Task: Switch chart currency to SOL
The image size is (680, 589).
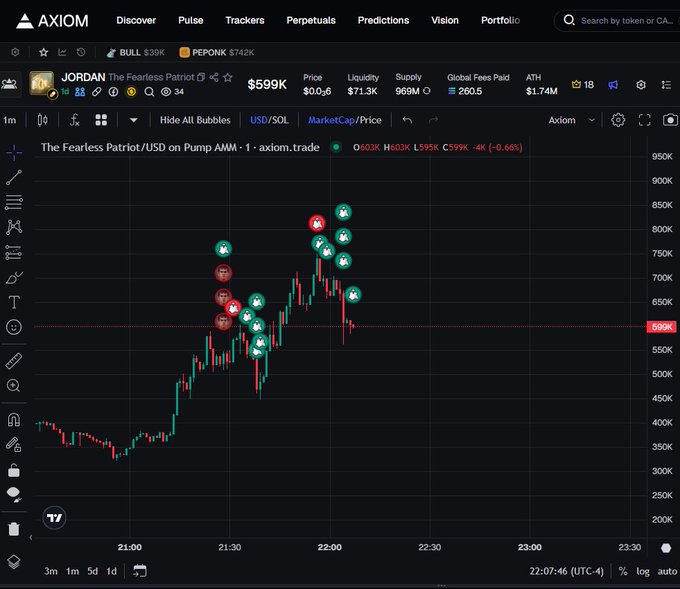Action: [x=280, y=120]
